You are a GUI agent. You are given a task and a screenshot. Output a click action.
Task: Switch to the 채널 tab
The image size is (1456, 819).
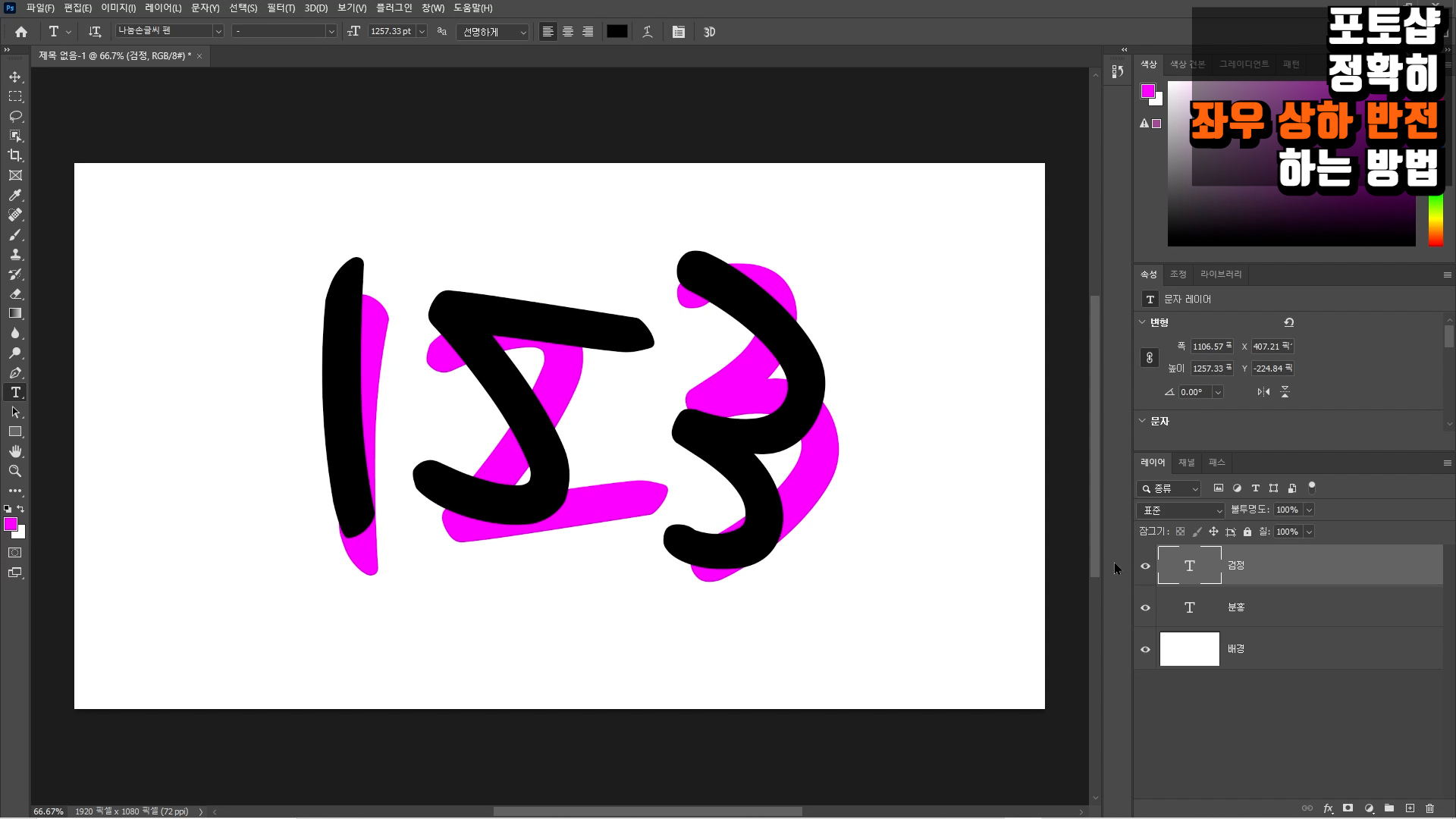tap(1186, 463)
